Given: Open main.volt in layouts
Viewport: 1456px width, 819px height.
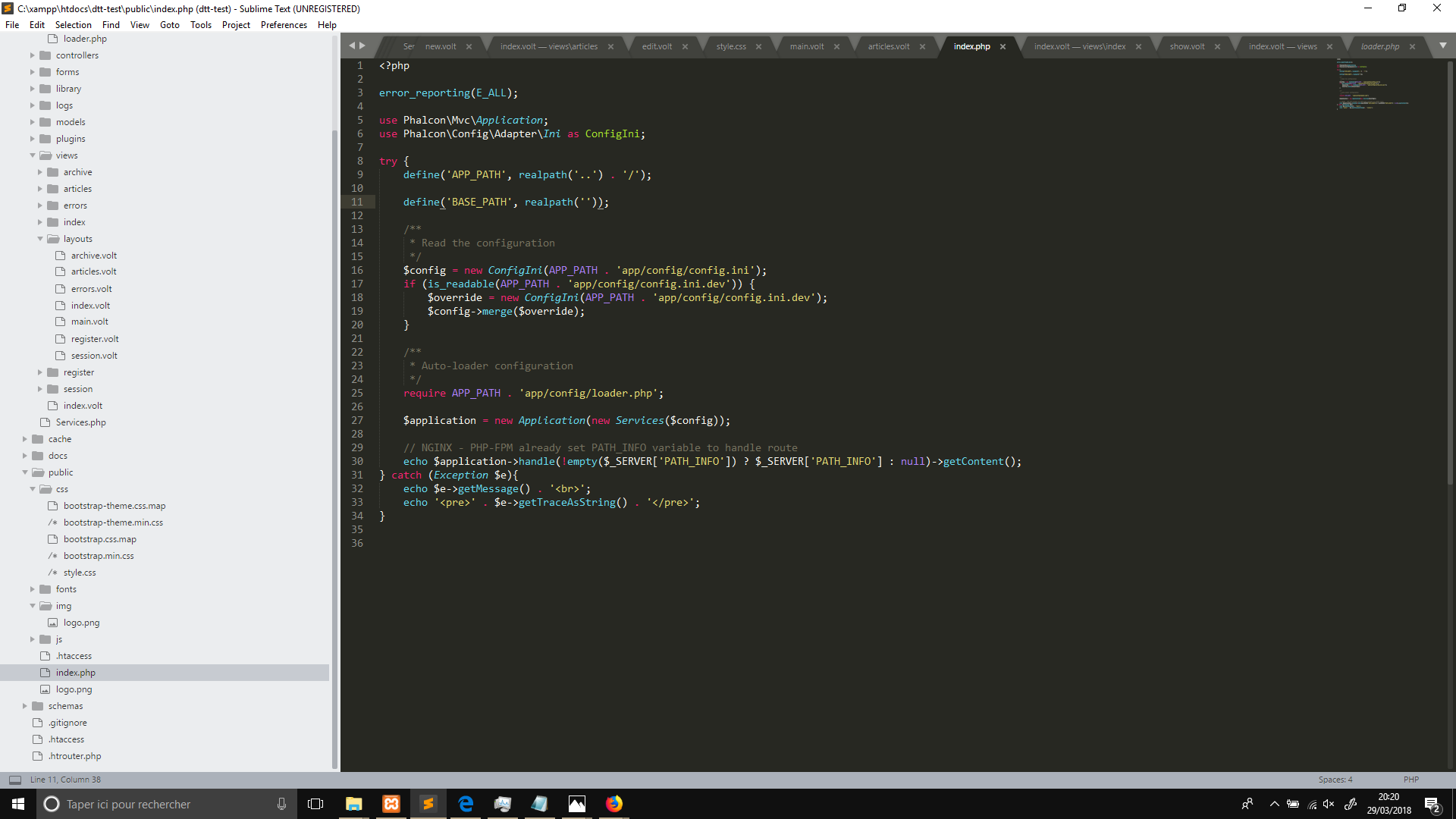Looking at the screenshot, I should pos(89,322).
